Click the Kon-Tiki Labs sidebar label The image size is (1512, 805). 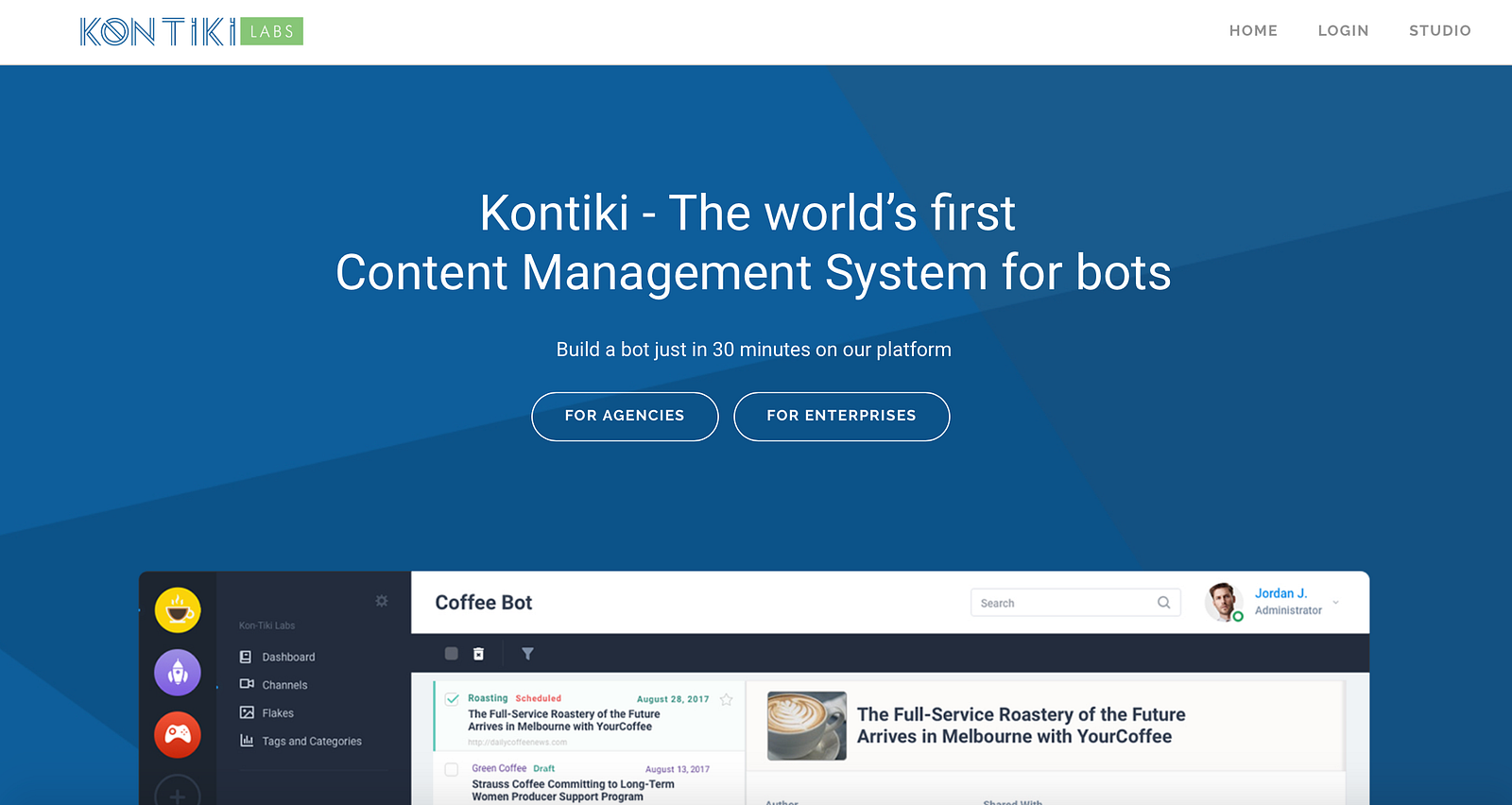point(266,625)
